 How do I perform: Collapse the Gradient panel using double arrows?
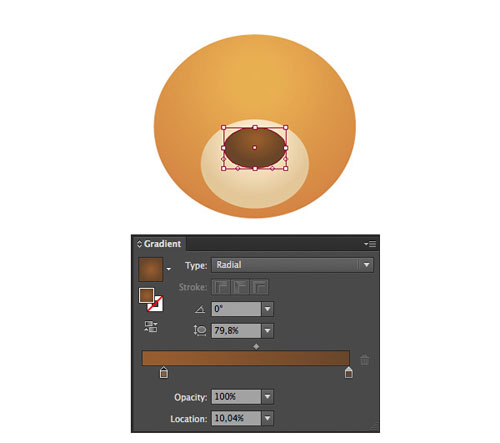click(x=139, y=244)
